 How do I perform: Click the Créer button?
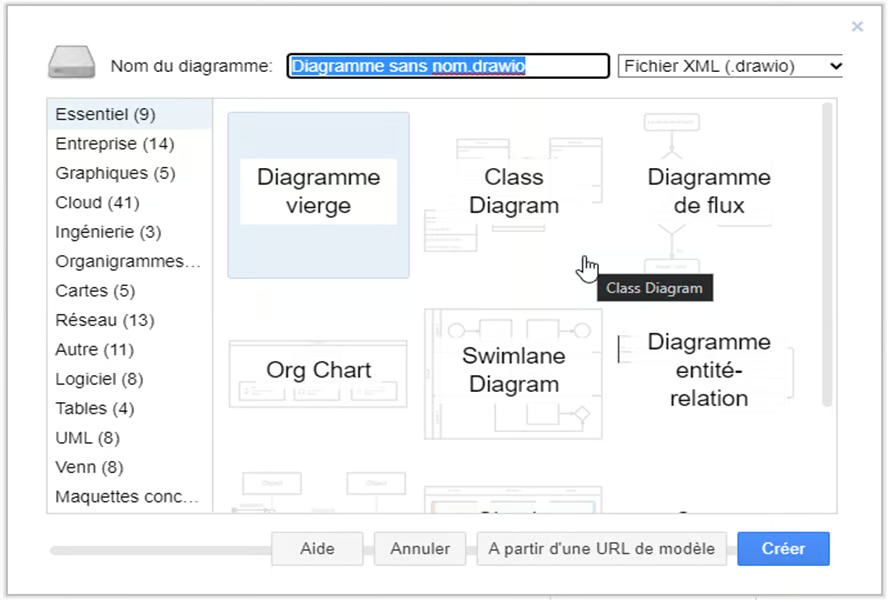pos(783,548)
